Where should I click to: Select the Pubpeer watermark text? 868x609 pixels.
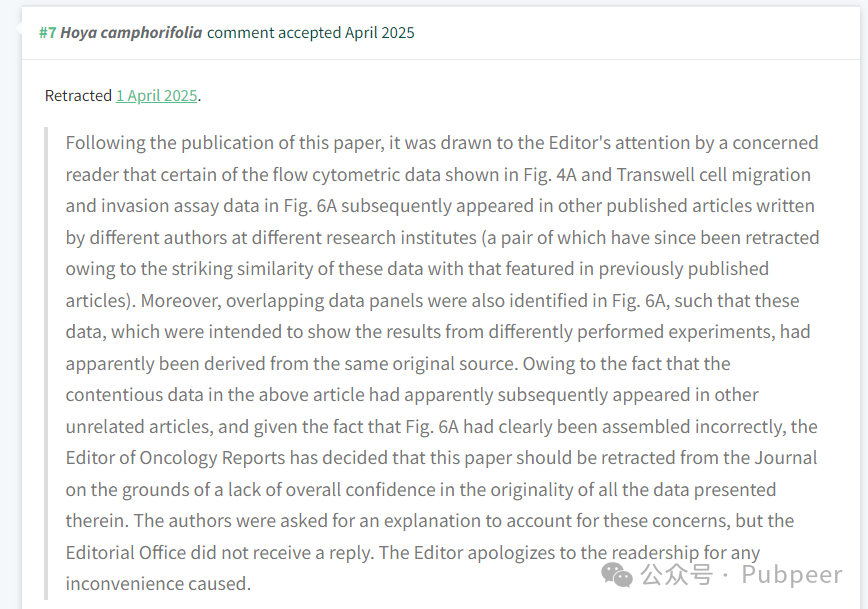[x=792, y=575]
